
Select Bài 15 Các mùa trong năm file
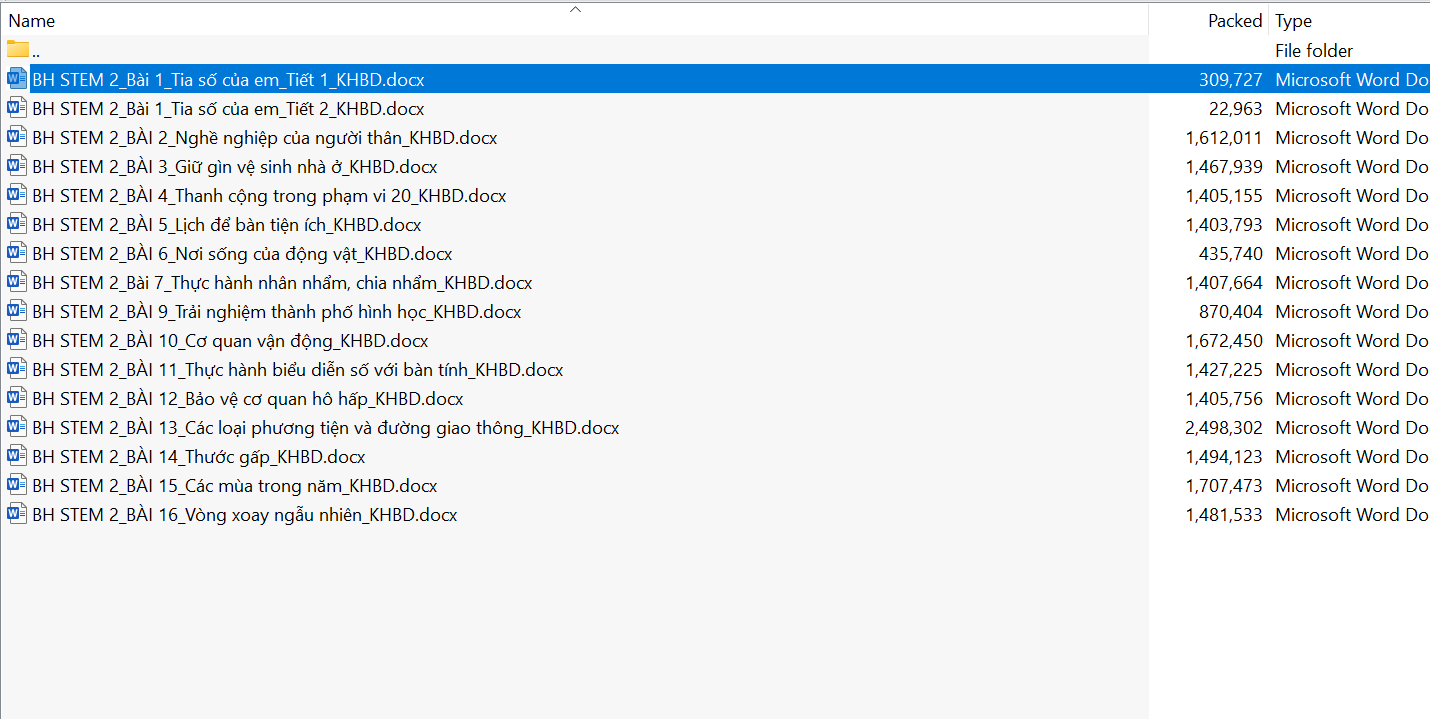pos(234,485)
